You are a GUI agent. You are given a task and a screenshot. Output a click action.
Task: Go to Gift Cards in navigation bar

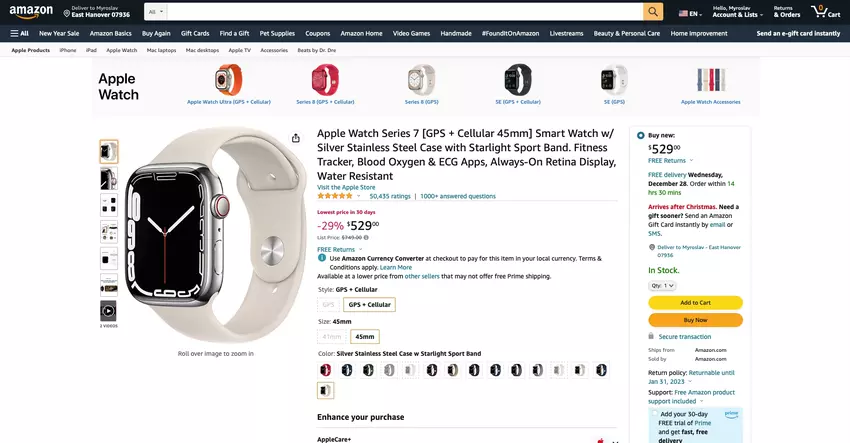point(195,33)
